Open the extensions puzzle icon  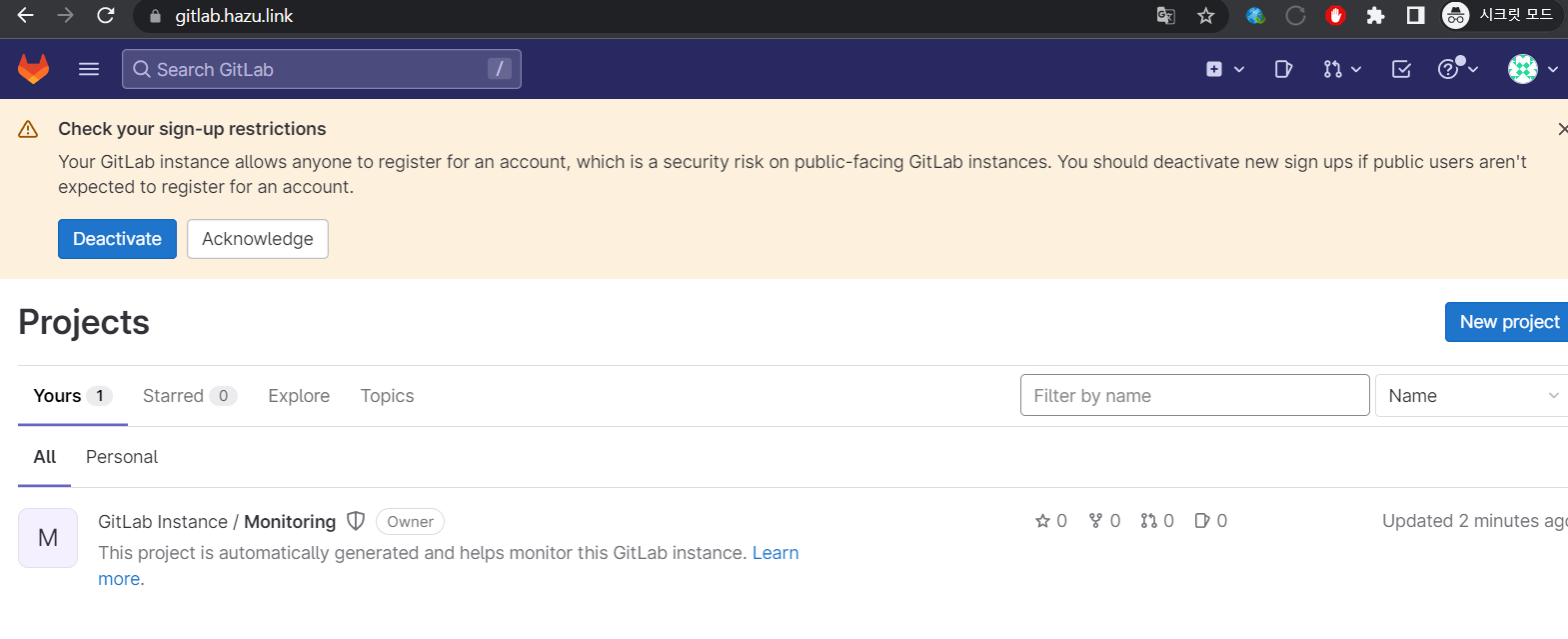1376,15
